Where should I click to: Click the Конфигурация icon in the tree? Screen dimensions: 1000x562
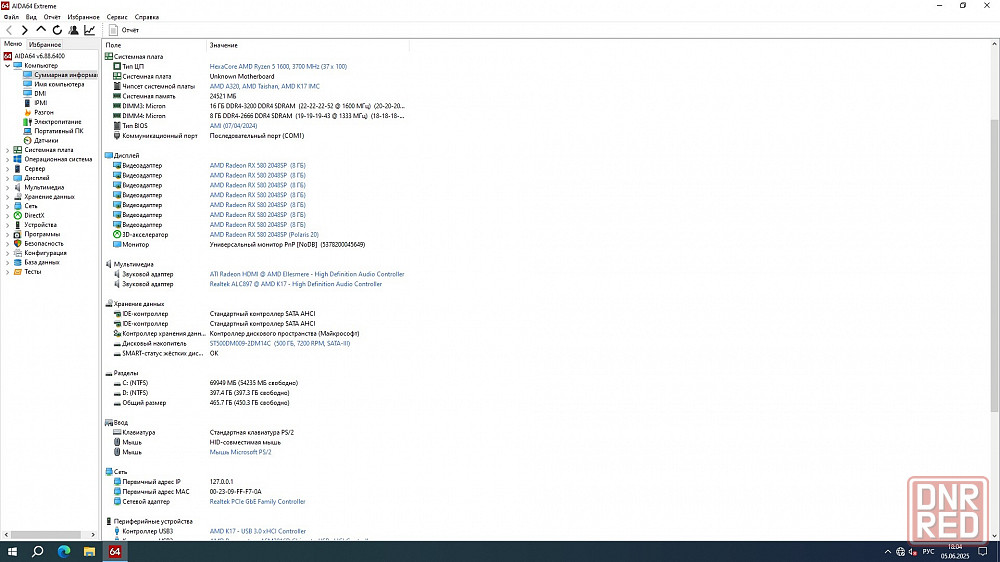click(18, 253)
